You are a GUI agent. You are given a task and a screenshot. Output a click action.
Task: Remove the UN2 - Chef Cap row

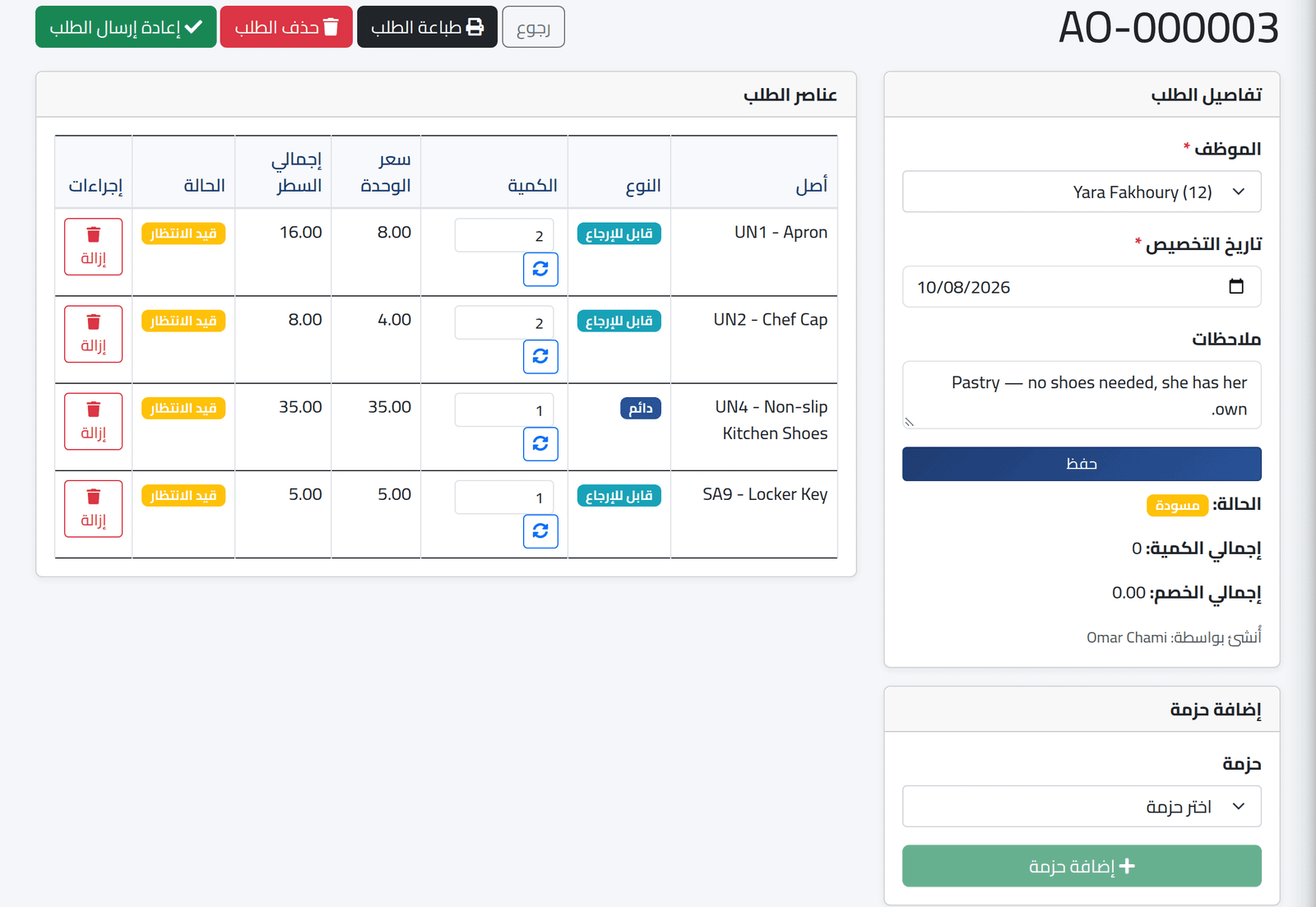(x=94, y=334)
